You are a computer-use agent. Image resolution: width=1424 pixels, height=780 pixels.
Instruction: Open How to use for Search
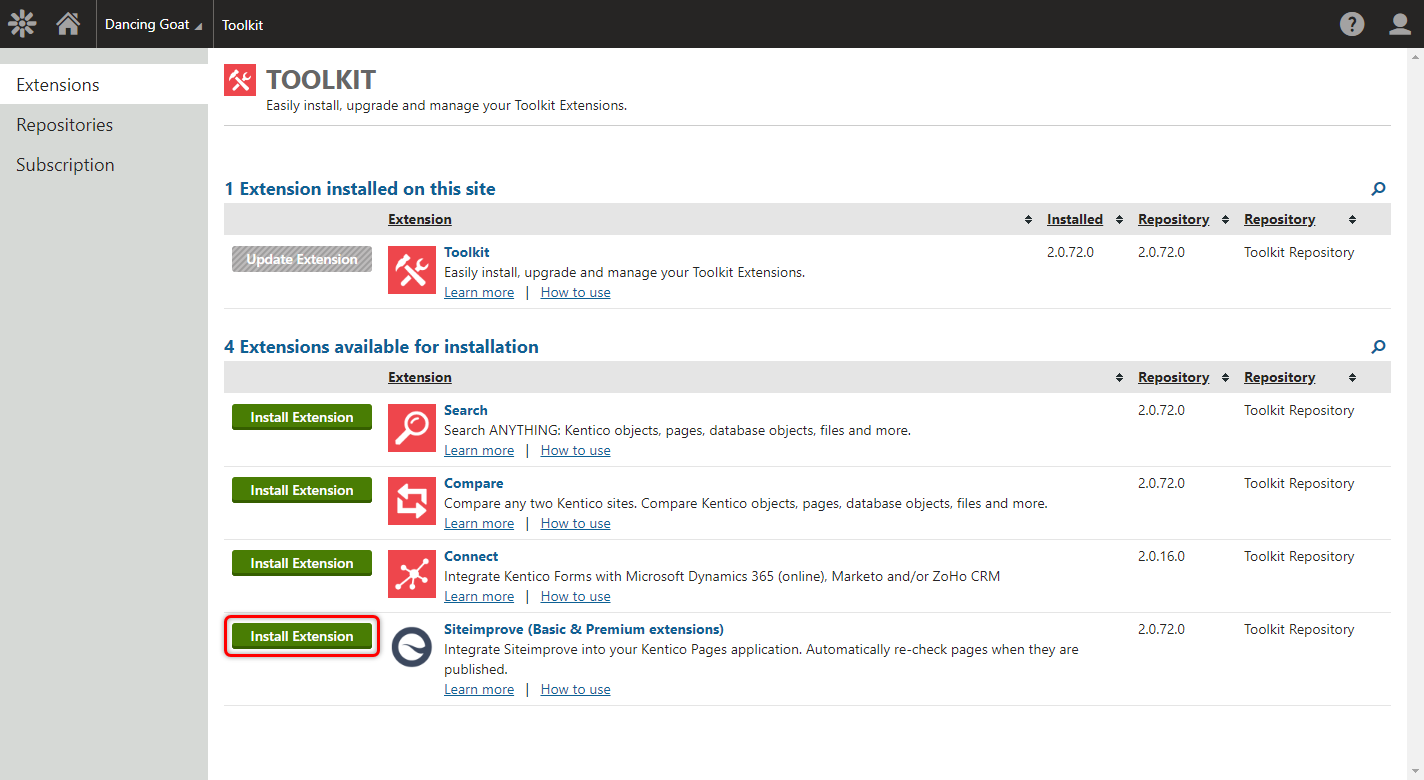coord(575,450)
